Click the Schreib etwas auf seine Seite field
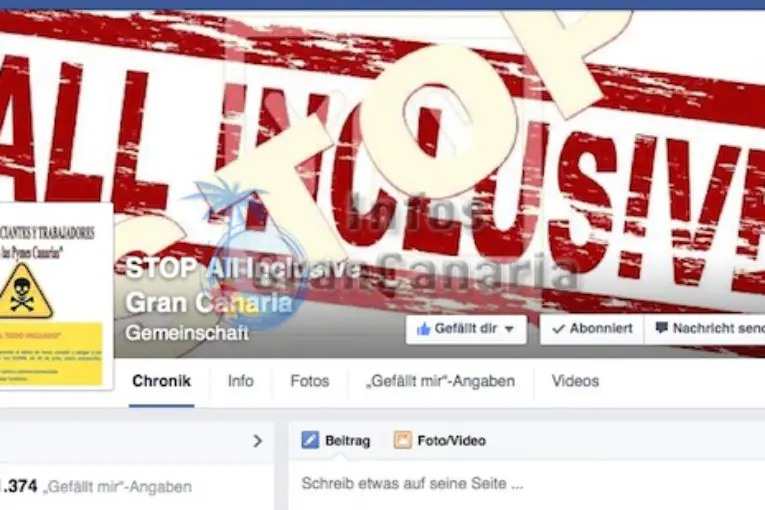Viewport: 765px width, 510px height. tap(527, 484)
